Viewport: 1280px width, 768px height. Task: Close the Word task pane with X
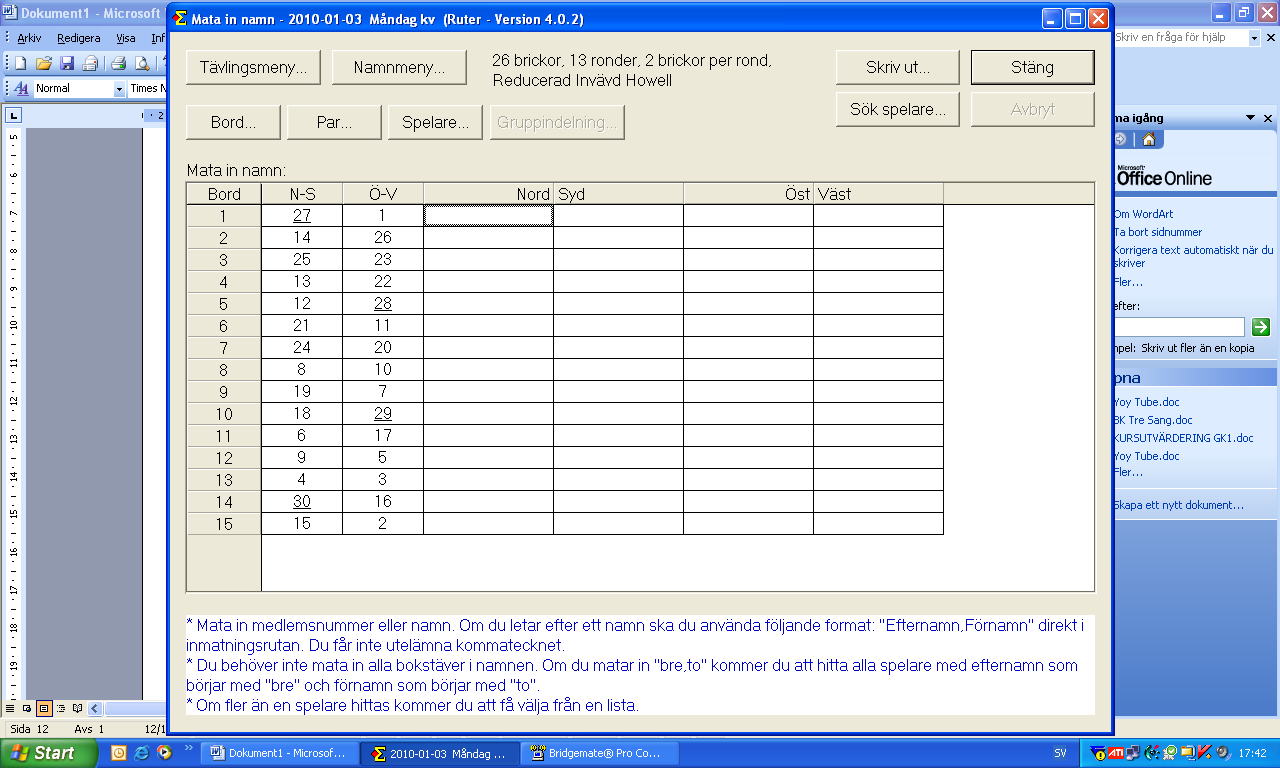coord(1267,118)
